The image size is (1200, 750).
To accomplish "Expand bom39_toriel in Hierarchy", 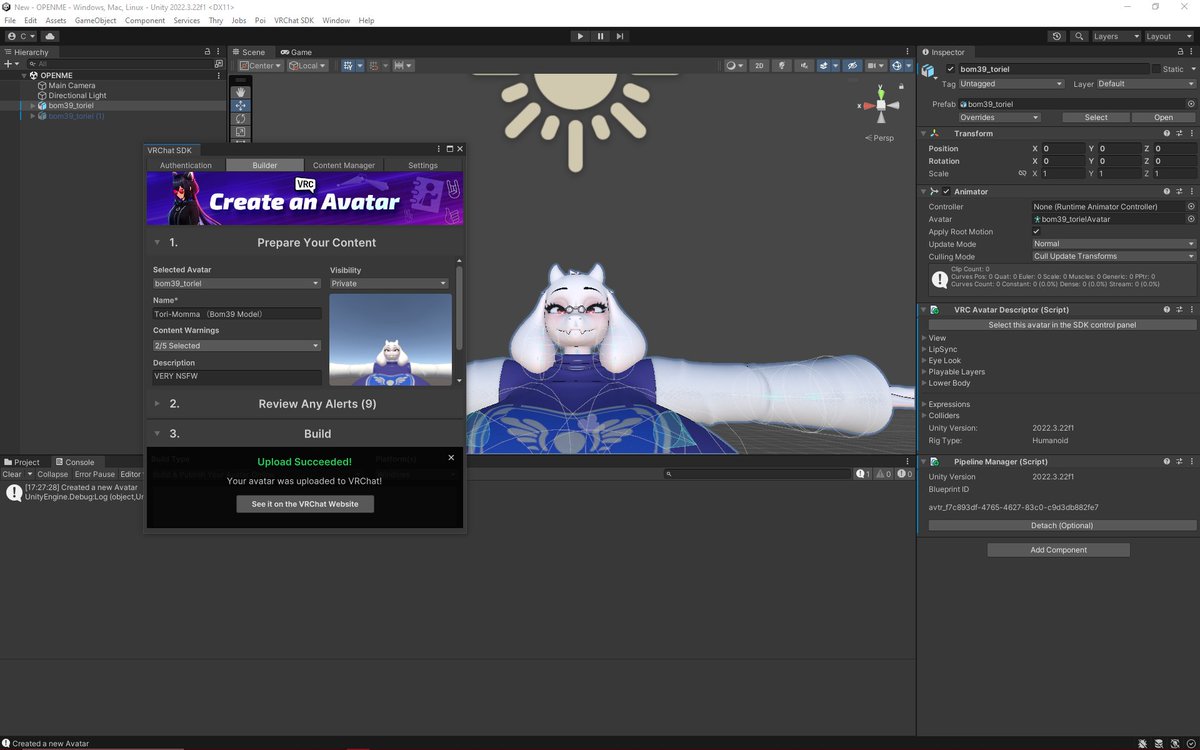I will 32,105.
